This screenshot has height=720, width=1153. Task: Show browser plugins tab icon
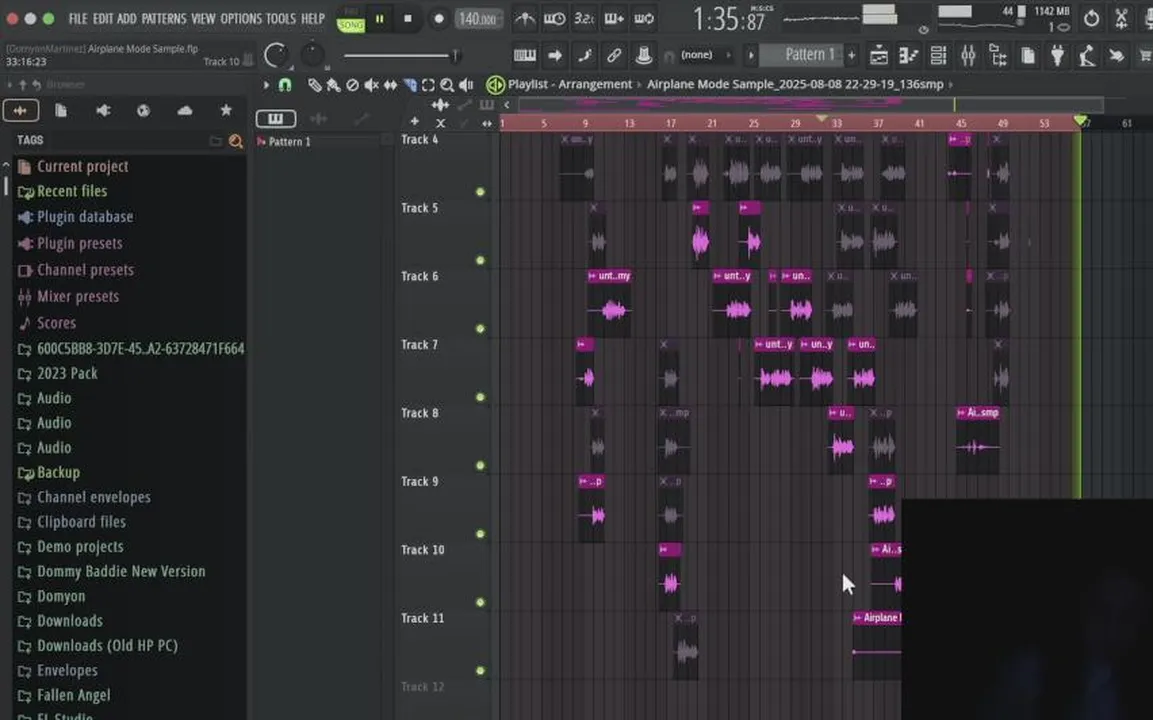click(102, 110)
